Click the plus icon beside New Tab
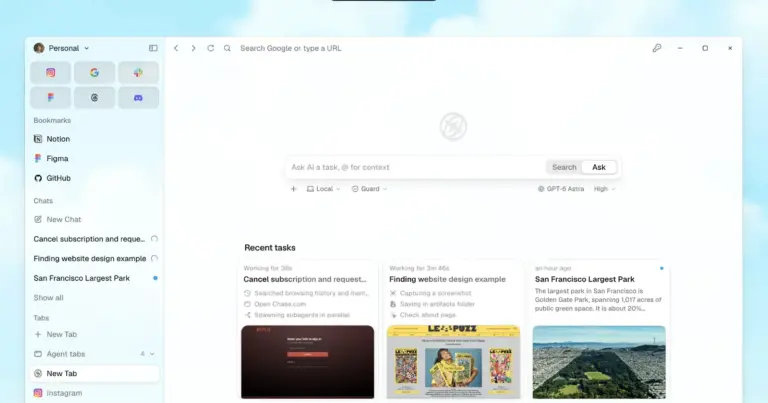 pos(38,334)
